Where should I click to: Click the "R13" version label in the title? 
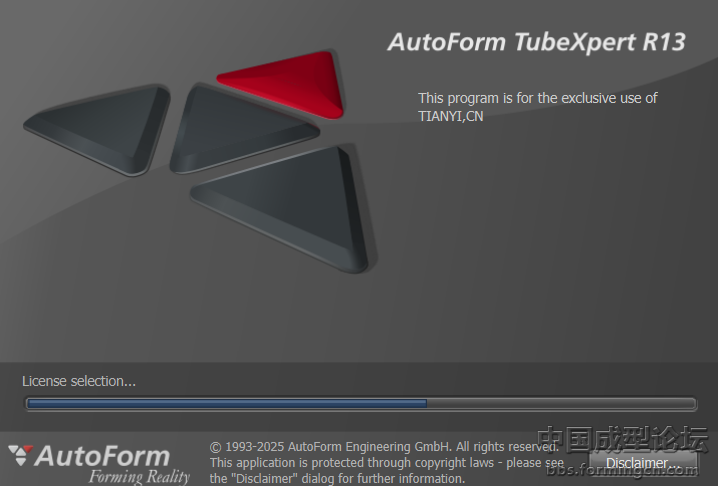[666, 42]
